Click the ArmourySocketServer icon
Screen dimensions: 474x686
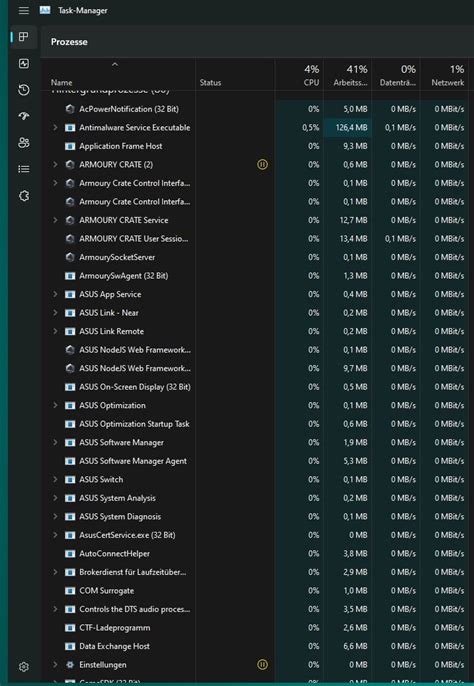coord(70,257)
